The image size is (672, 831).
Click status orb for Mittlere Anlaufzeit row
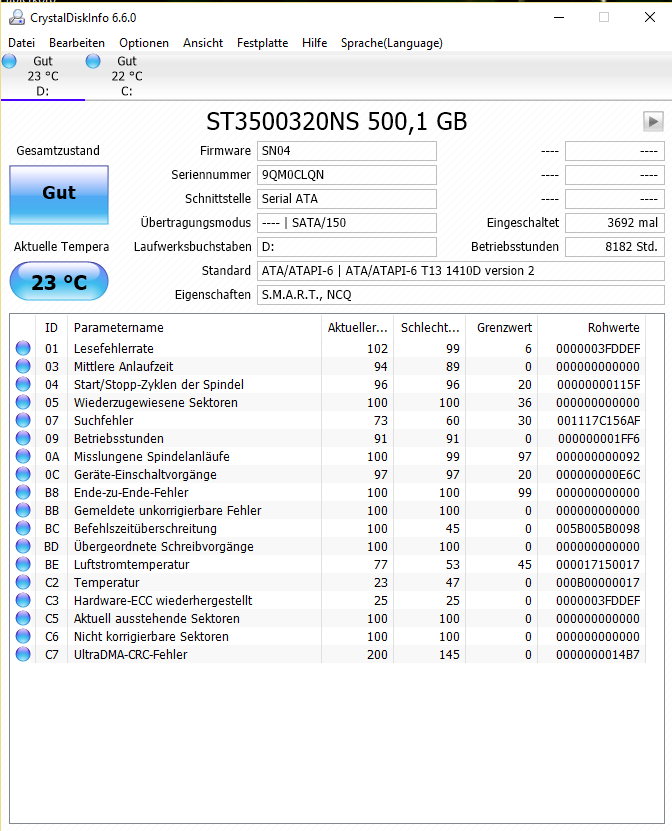click(x=23, y=366)
